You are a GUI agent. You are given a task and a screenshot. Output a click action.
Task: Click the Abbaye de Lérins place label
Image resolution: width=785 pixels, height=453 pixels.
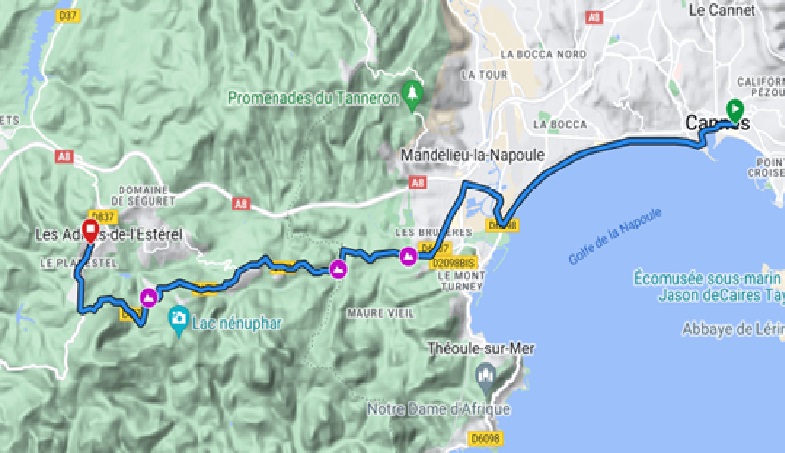pos(733,329)
